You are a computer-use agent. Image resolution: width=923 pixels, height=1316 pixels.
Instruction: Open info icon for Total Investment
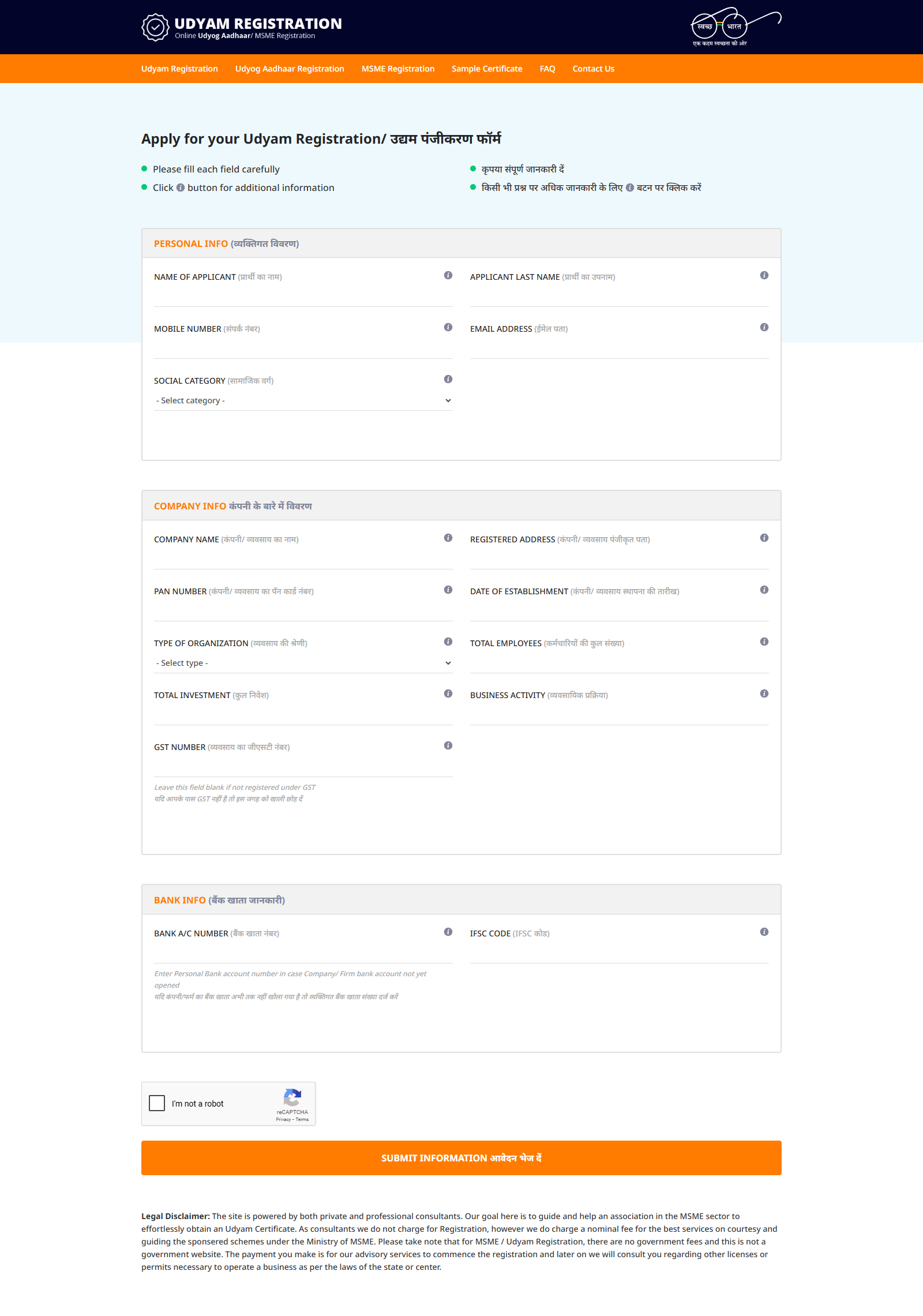pos(448,693)
